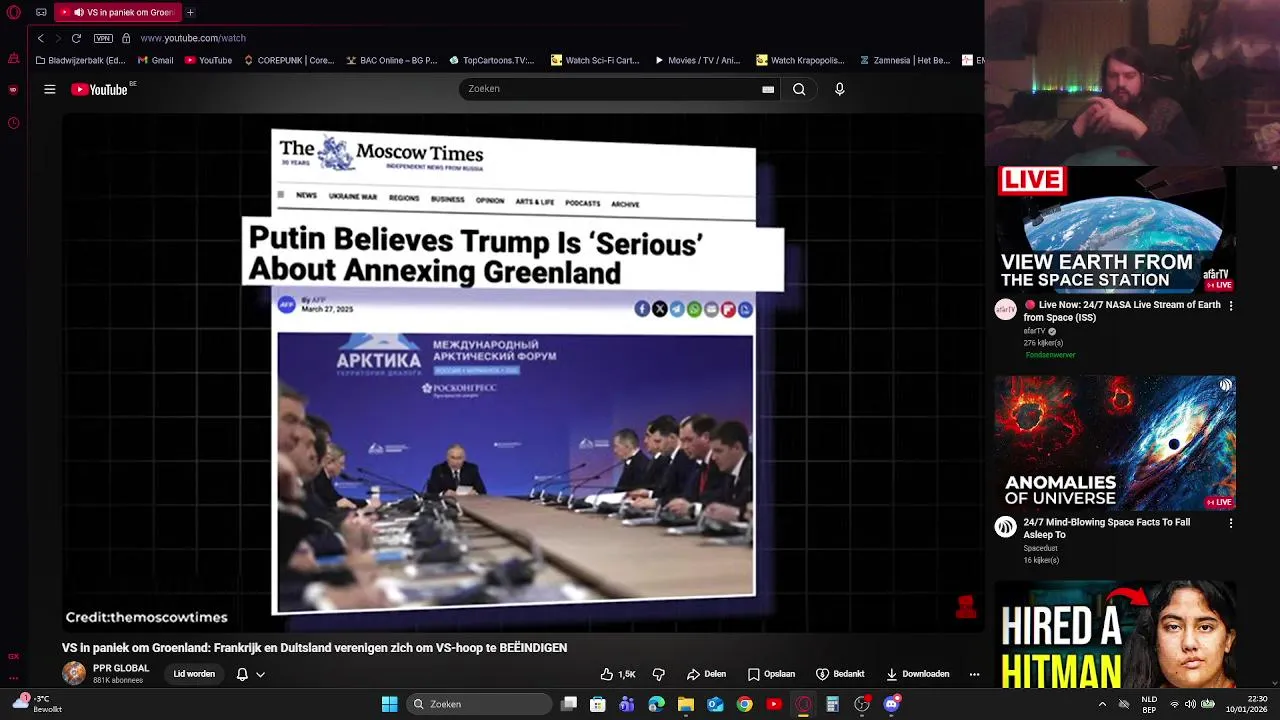Open the NLD BEP language switcher

(x=1149, y=704)
